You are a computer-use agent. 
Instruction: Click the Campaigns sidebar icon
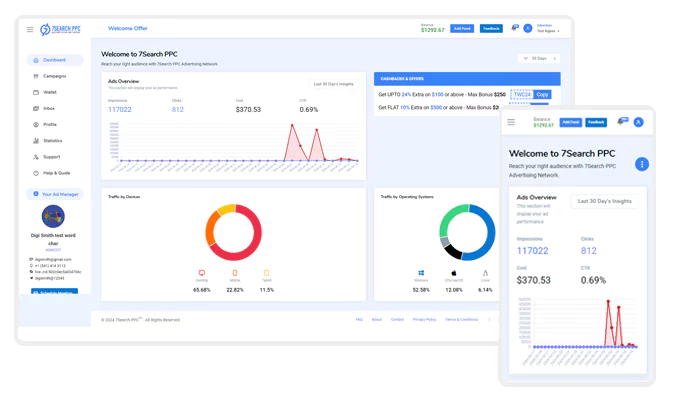tap(36, 76)
